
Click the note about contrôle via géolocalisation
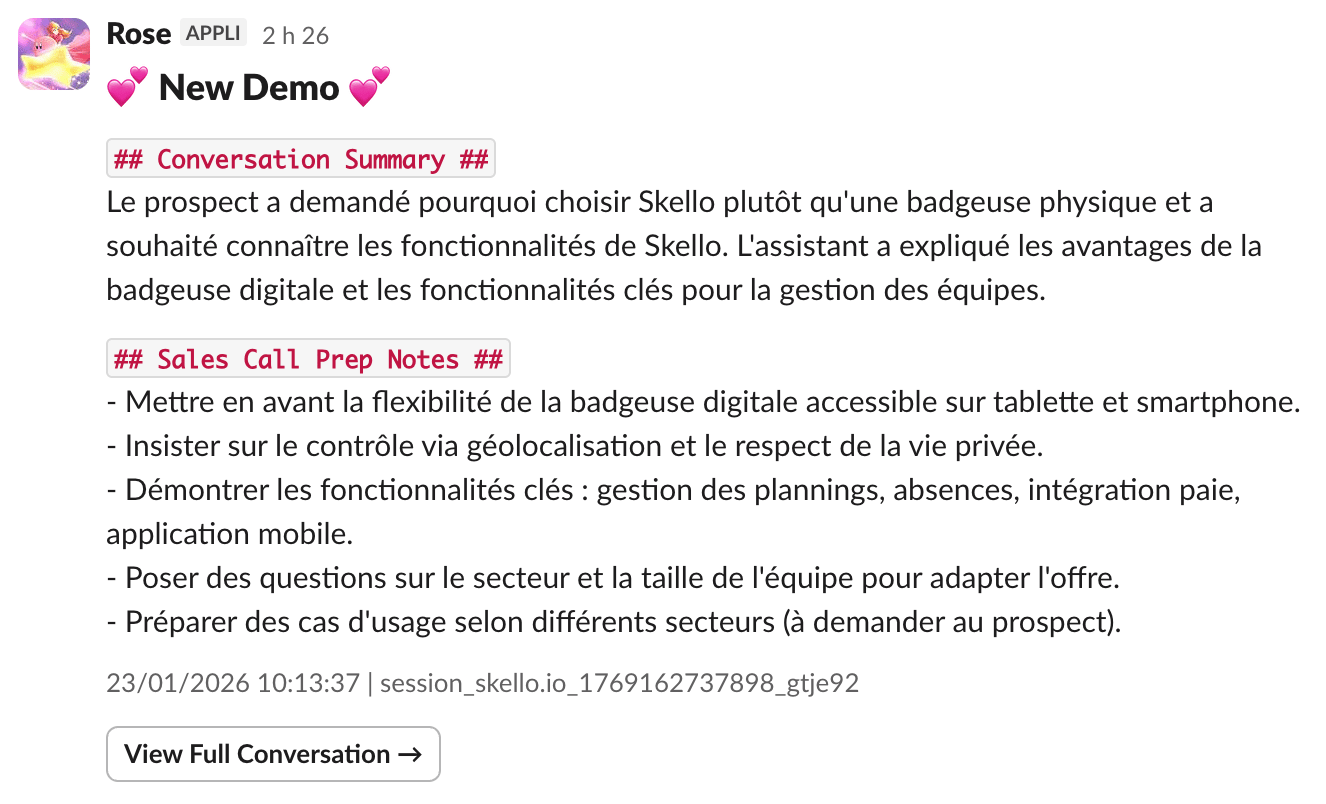574,447
